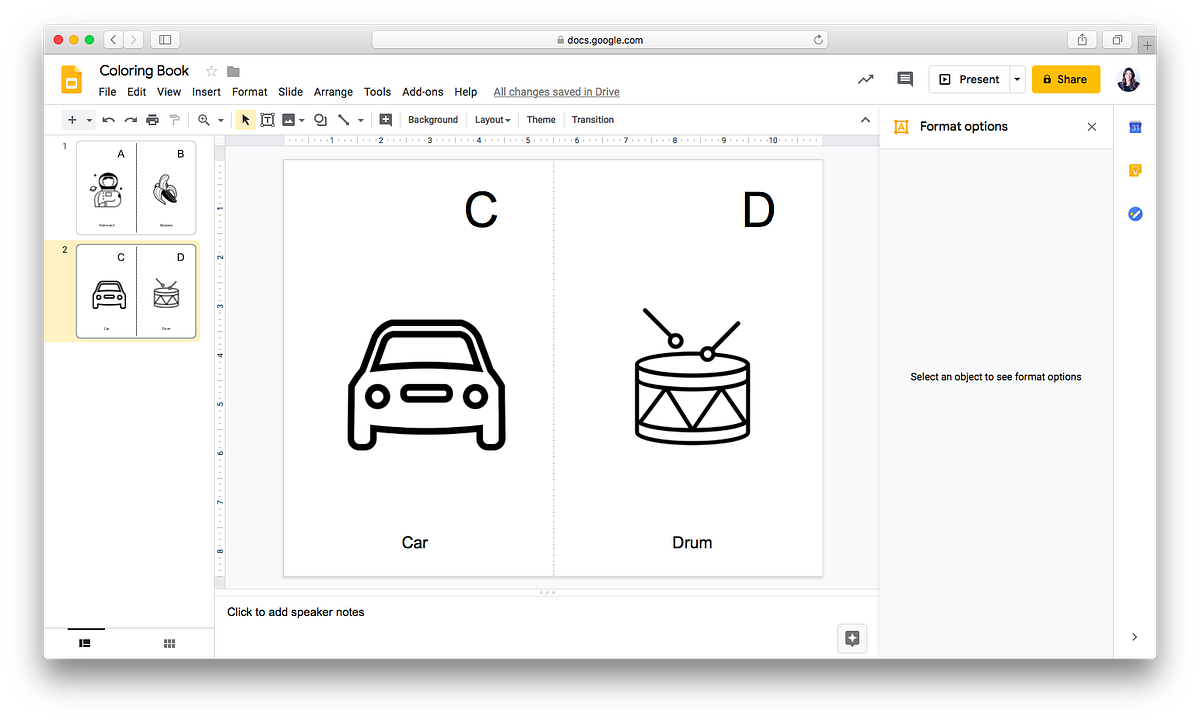This screenshot has width=1200, height=721.
Task: Star the Coloring Book document
Action: coord(211,71)
